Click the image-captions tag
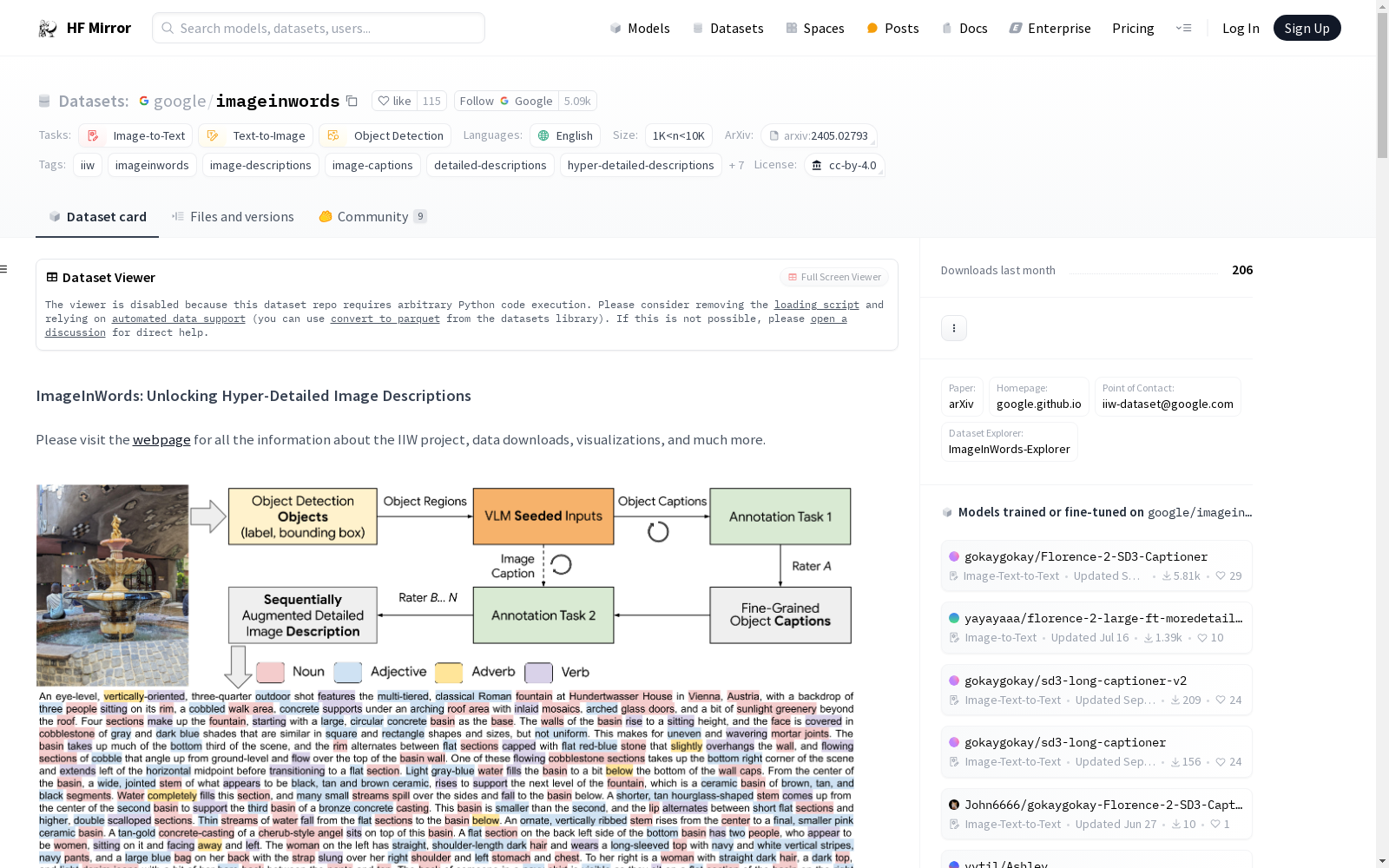The image size is (1389, 868). click(x=372, y=165)
